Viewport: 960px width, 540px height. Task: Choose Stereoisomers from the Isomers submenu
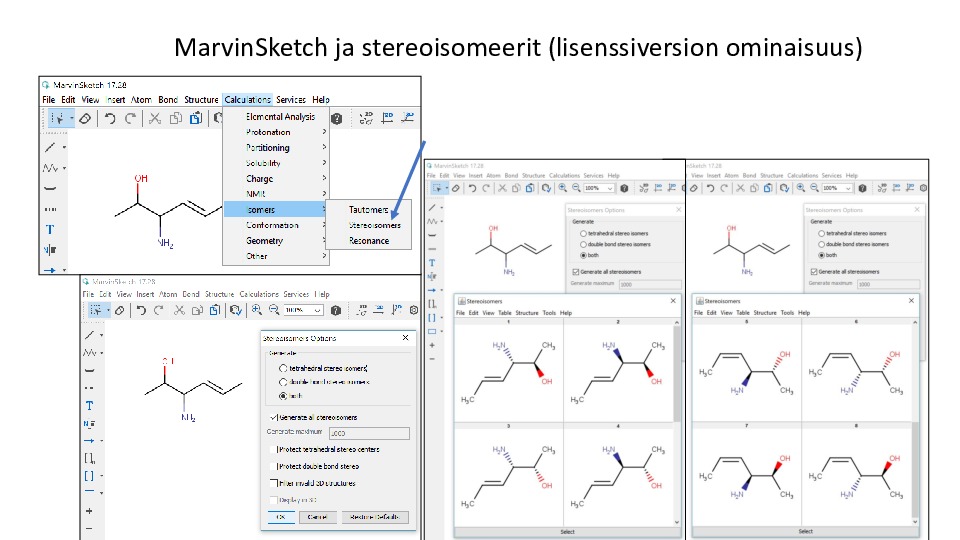pyautogui.click(x=375, y=225)
